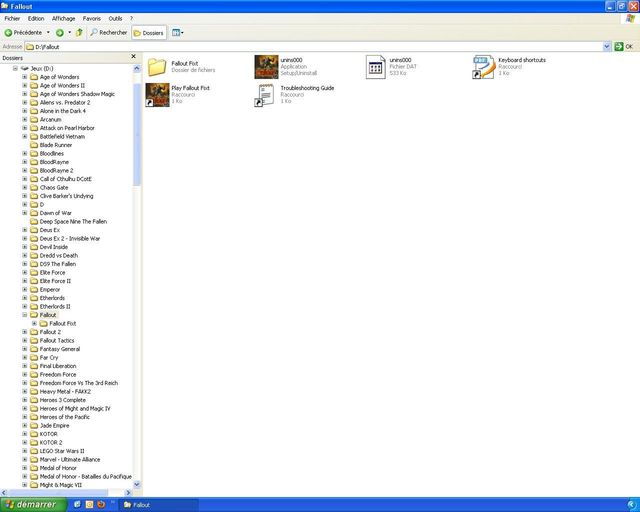Go back with the Précédente button
Image resolution: width=640 pixels, height=512 pixels.
[23, 33]
